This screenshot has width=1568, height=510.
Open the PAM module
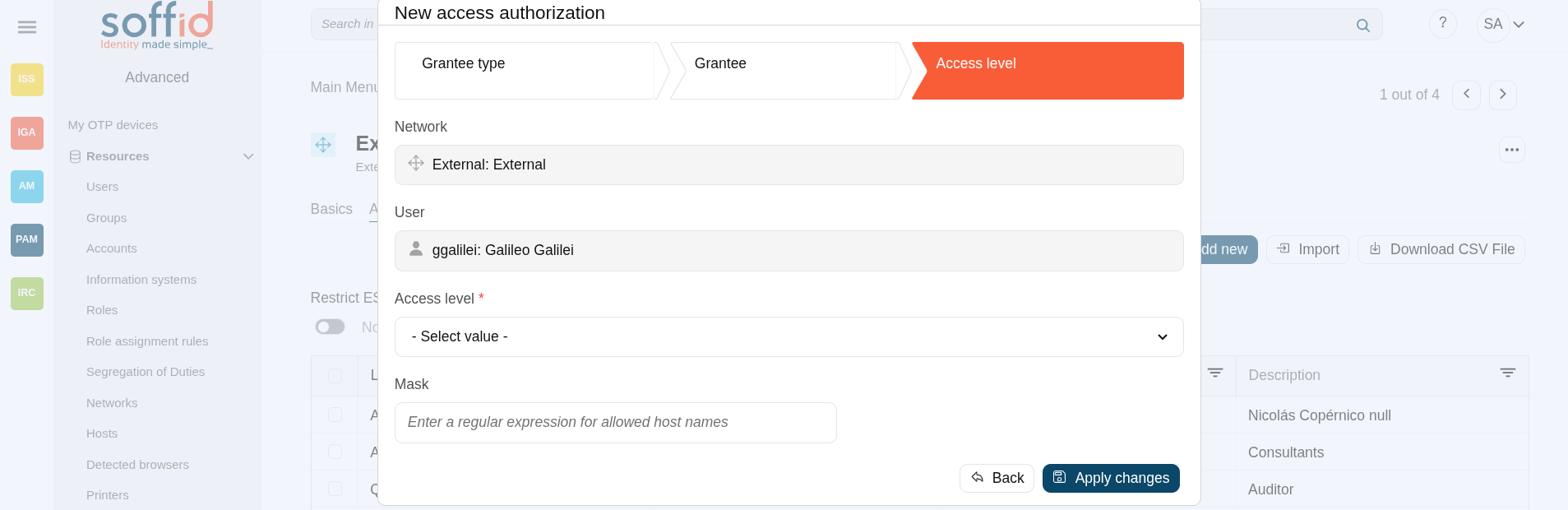pyautogui.click(x=27, y=239)
